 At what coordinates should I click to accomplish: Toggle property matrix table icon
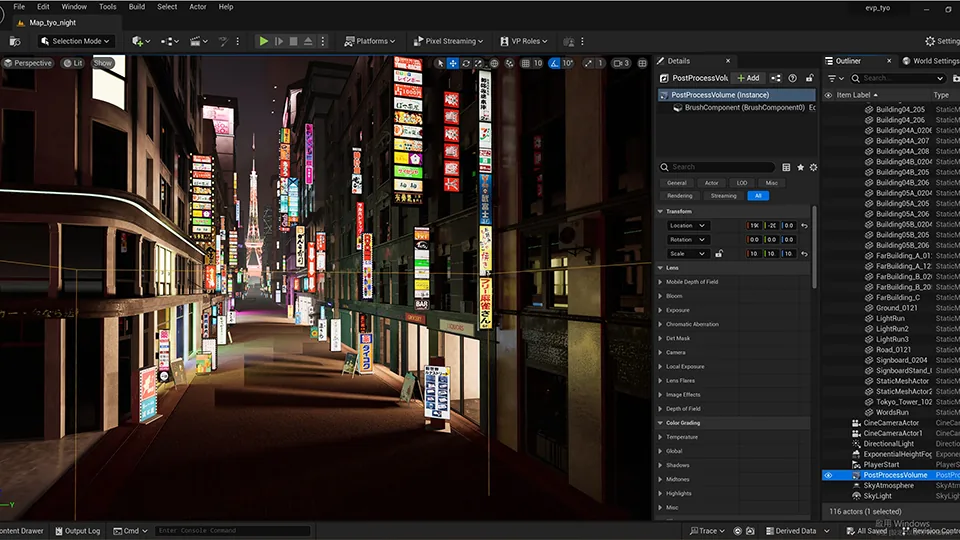pyautogui.click(x=786, y=167)
